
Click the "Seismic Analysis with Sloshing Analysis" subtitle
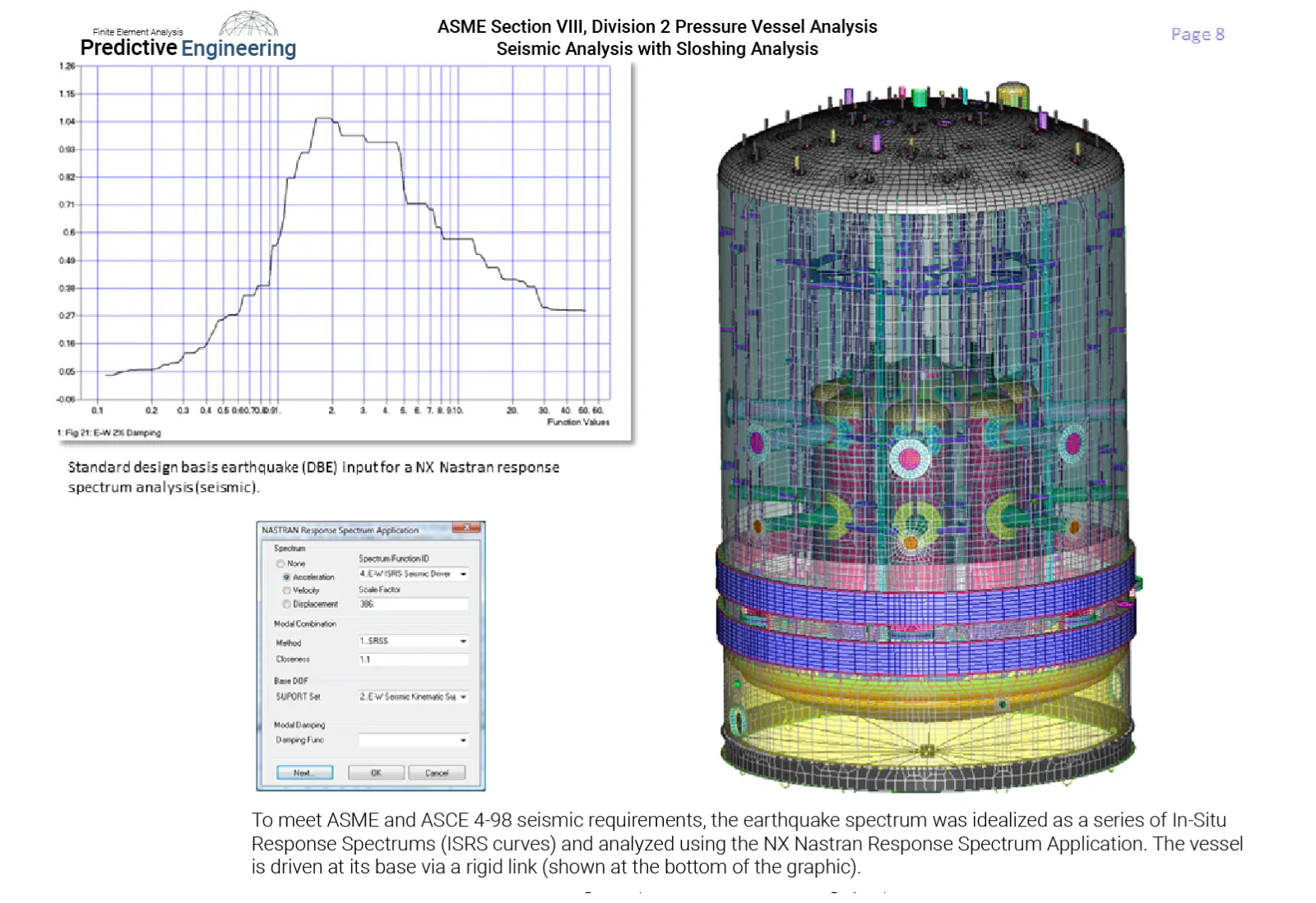point(657,49)
